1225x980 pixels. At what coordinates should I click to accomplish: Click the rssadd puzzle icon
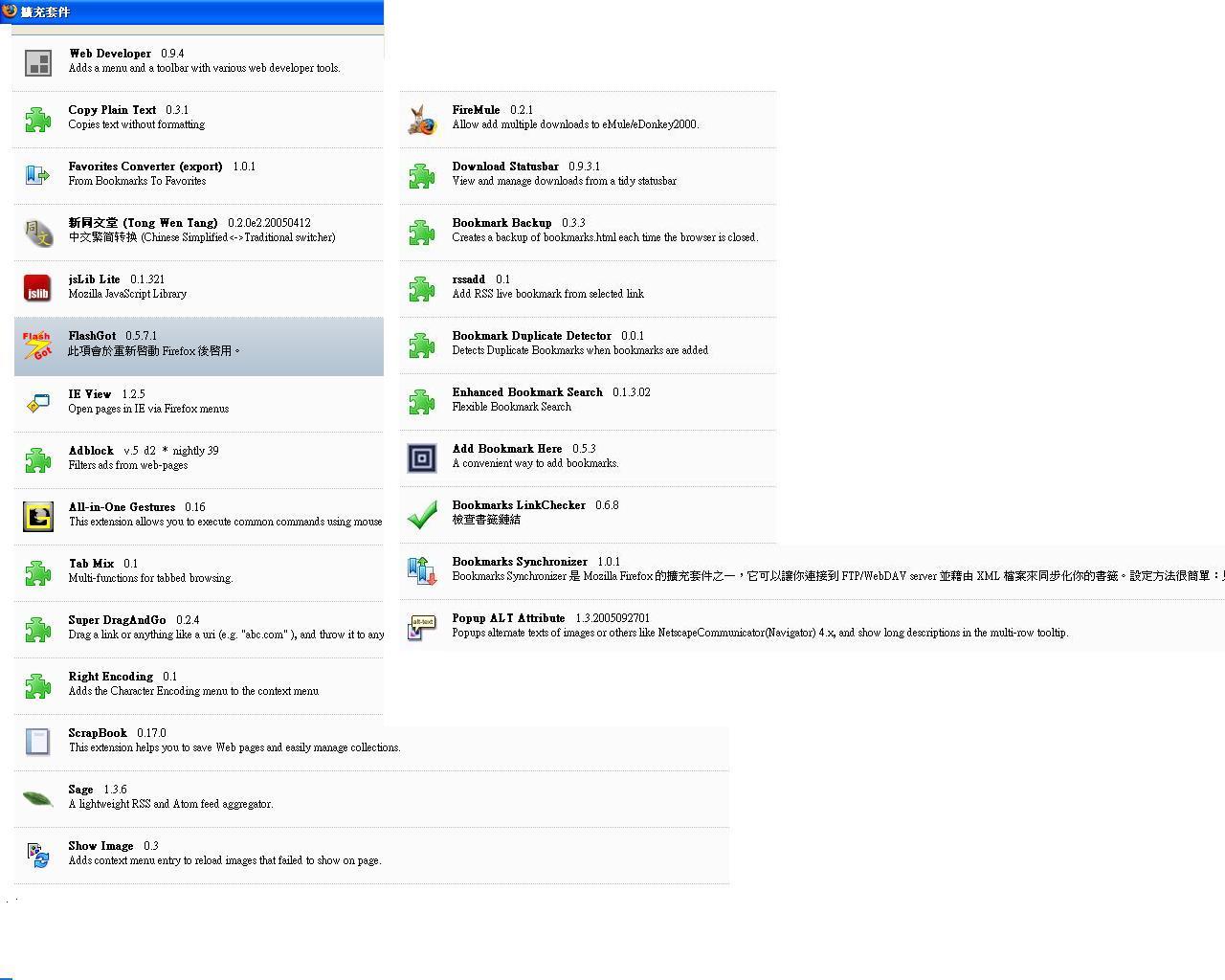pos(422,288)
